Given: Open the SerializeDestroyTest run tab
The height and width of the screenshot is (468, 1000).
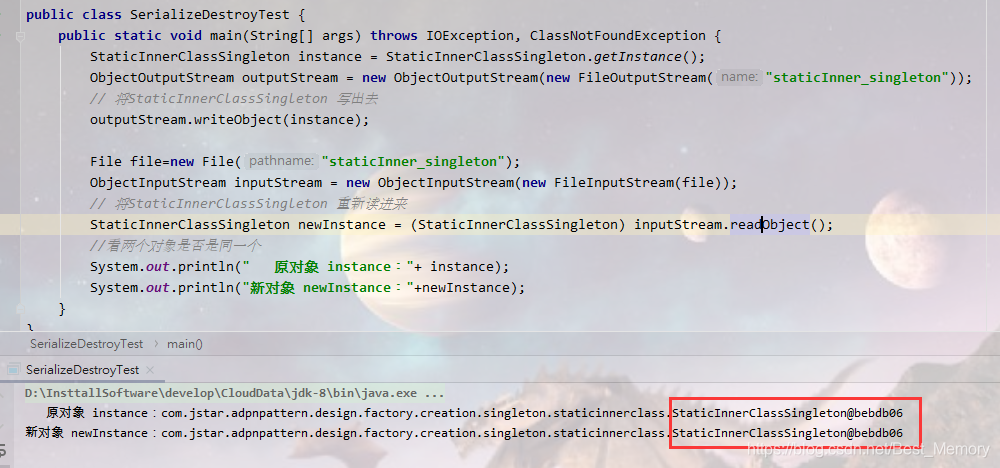Looking at the screenshot, I should pos(82,370).
